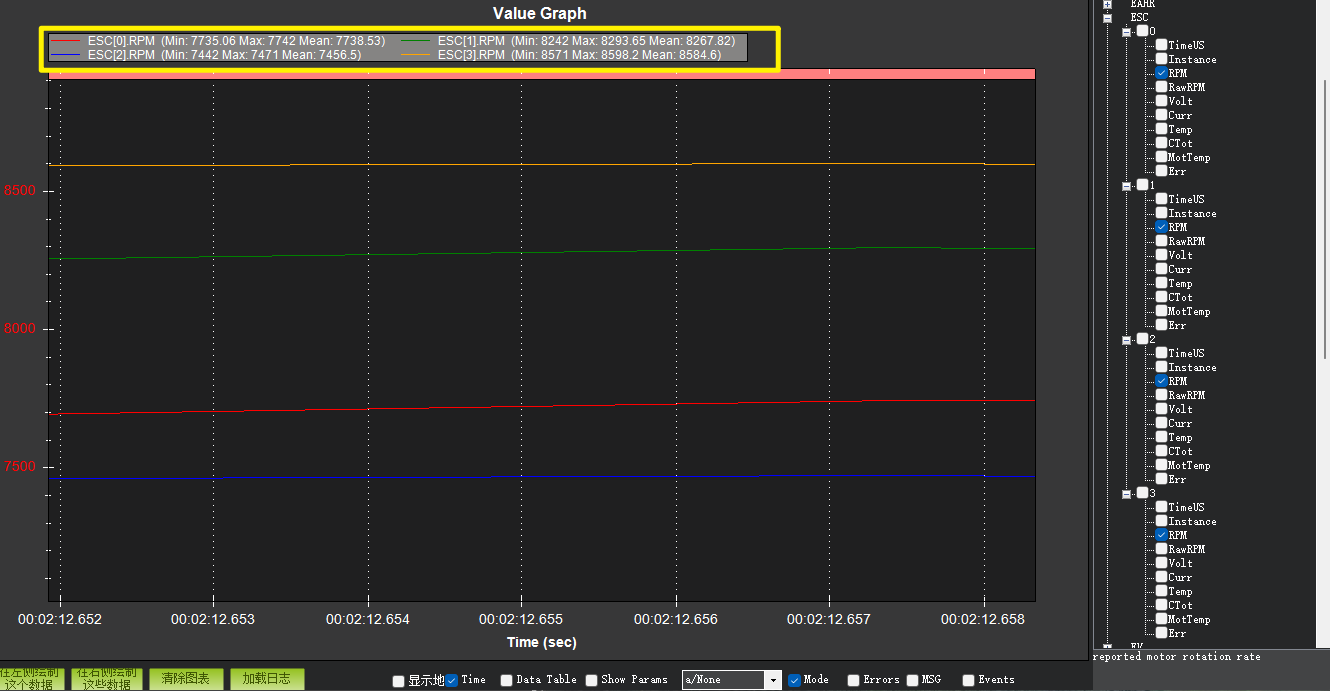Enable CTot under ESC instance 2
This screenshot has width=1330, height=691.
tap(1161, 451)
